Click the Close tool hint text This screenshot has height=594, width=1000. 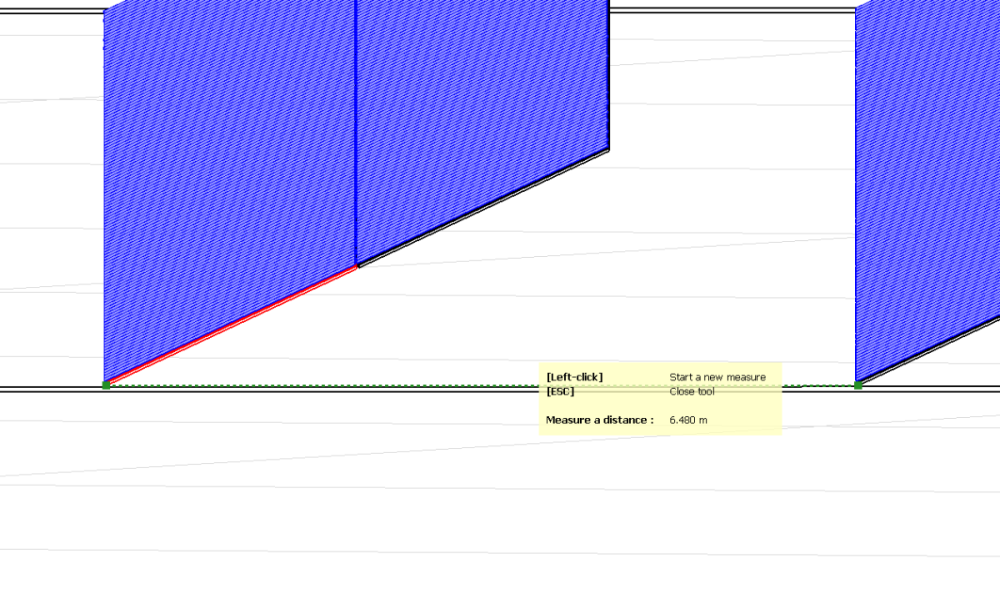point(693,391)
